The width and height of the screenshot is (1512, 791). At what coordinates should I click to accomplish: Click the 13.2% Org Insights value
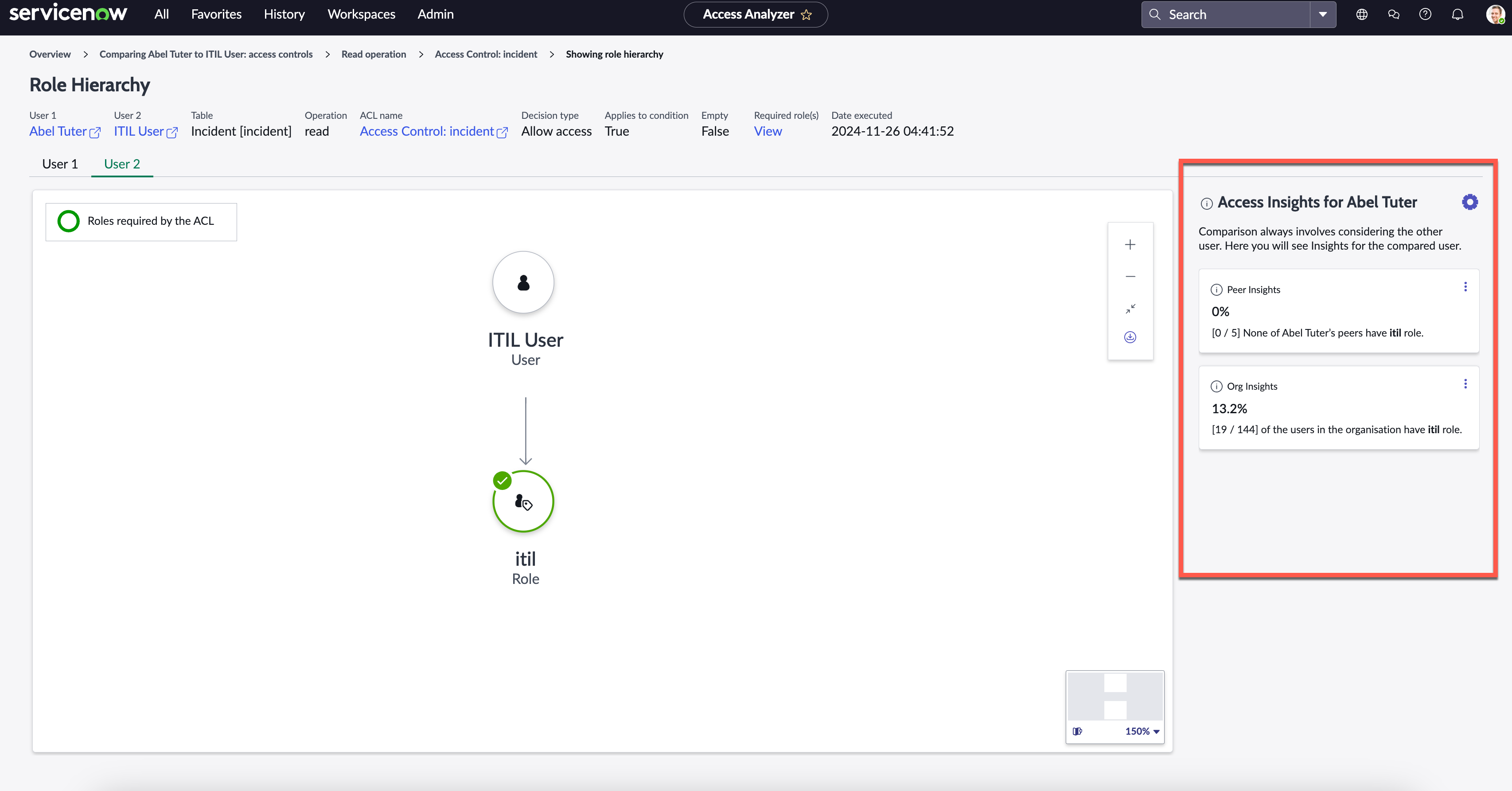1229,409
